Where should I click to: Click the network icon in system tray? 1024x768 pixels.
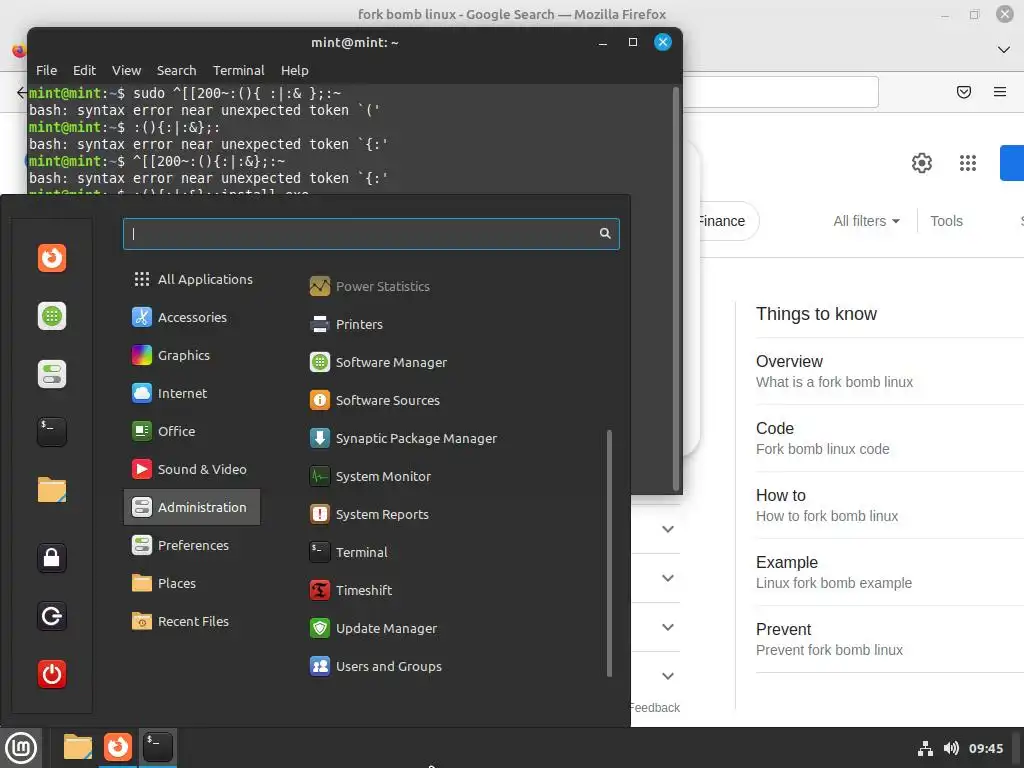tap(925, 748)
